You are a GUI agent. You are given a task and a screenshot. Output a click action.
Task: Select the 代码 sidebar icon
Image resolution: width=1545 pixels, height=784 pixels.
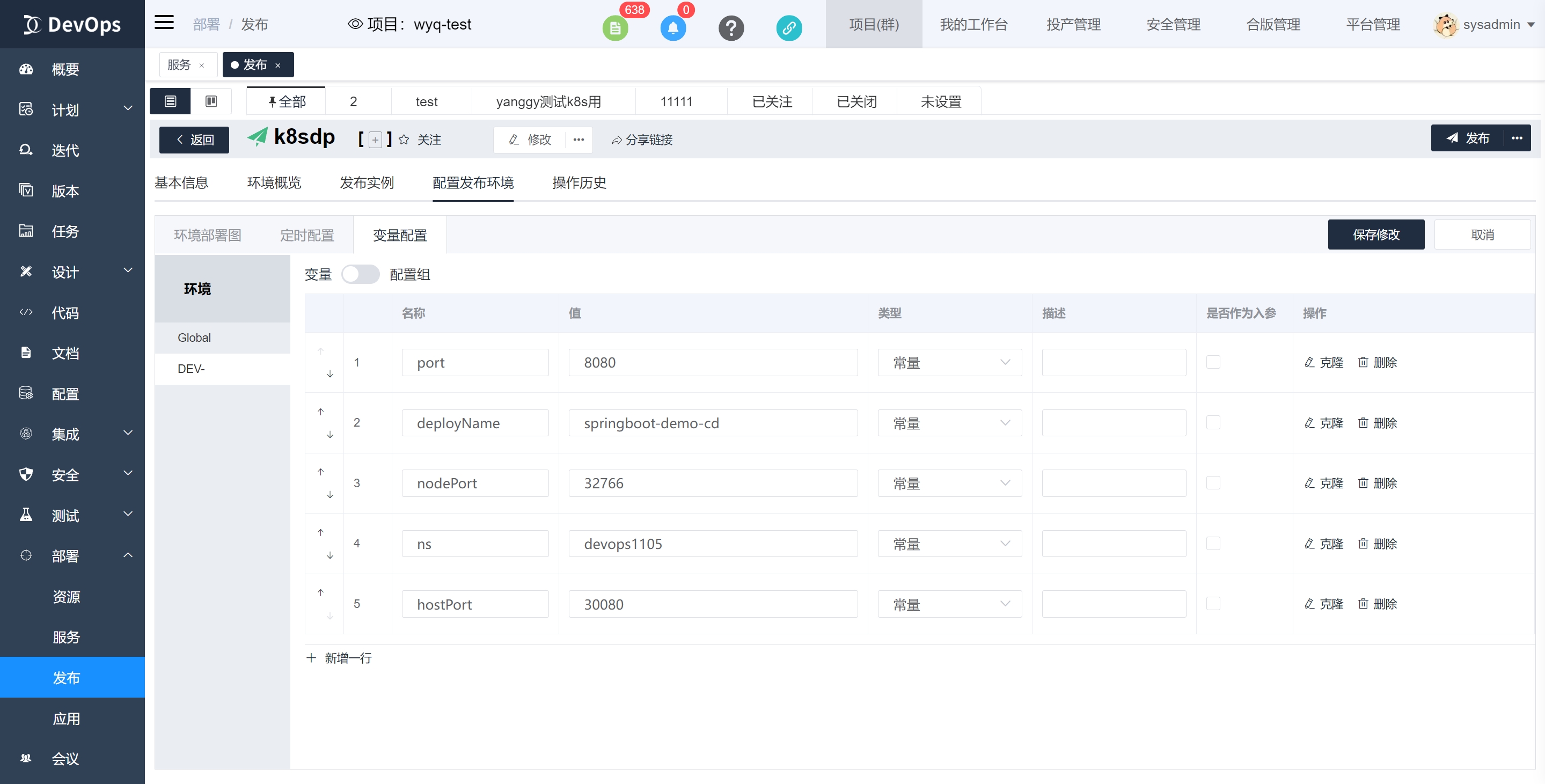pos(26,312)
